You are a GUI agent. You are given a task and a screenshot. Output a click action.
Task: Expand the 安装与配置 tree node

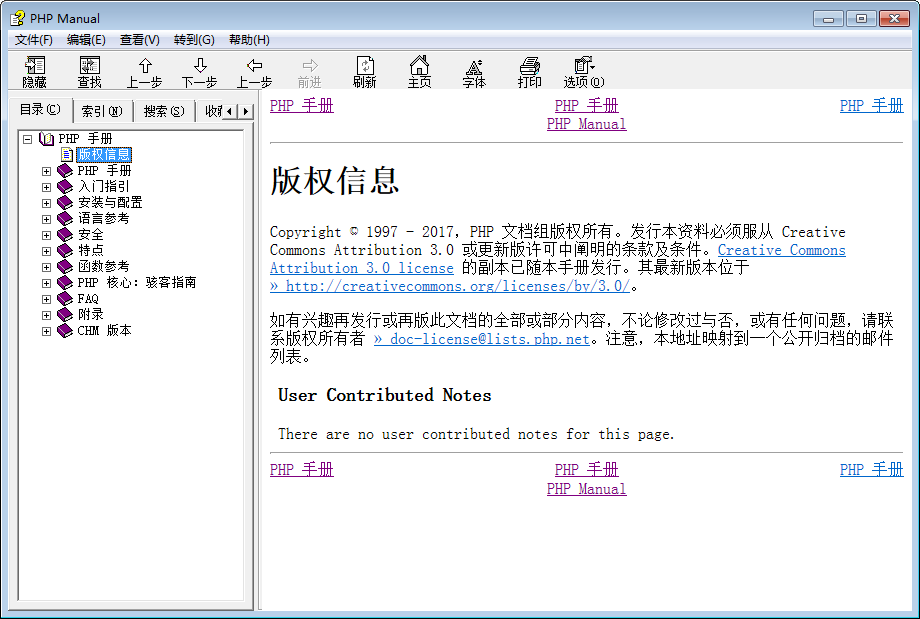[x=46, y=203]
